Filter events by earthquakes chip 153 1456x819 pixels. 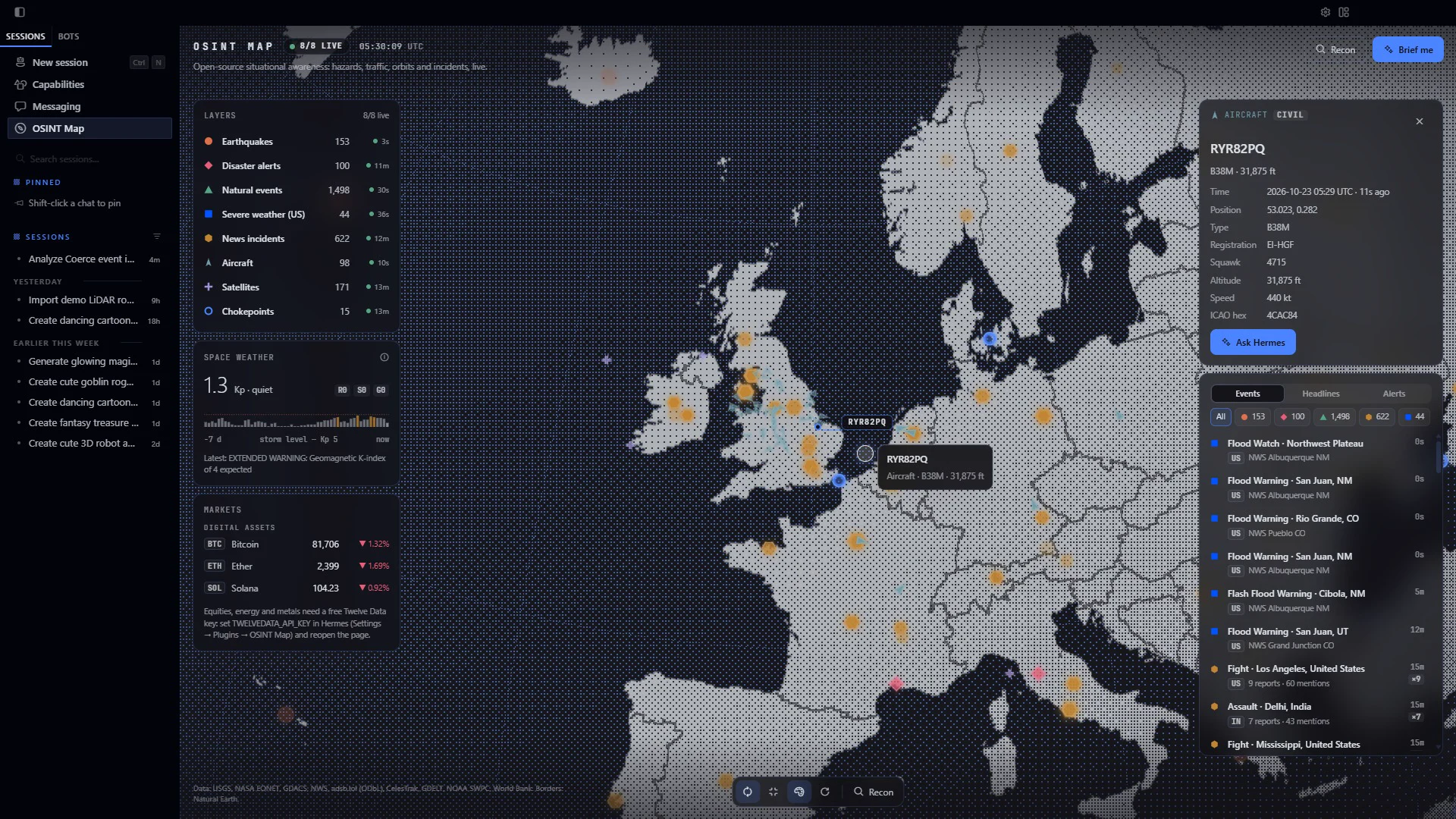coord(1253,416)
